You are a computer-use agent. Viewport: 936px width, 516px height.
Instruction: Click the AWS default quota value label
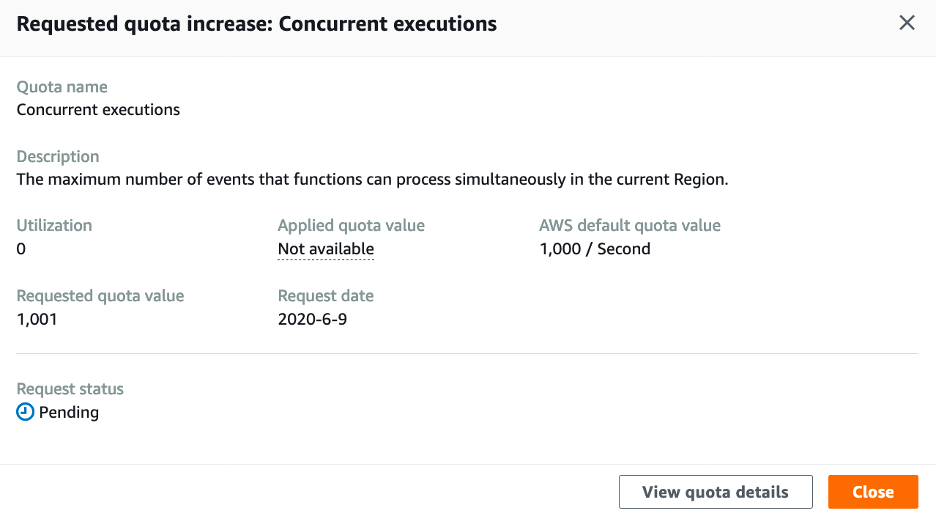[630, 225]
